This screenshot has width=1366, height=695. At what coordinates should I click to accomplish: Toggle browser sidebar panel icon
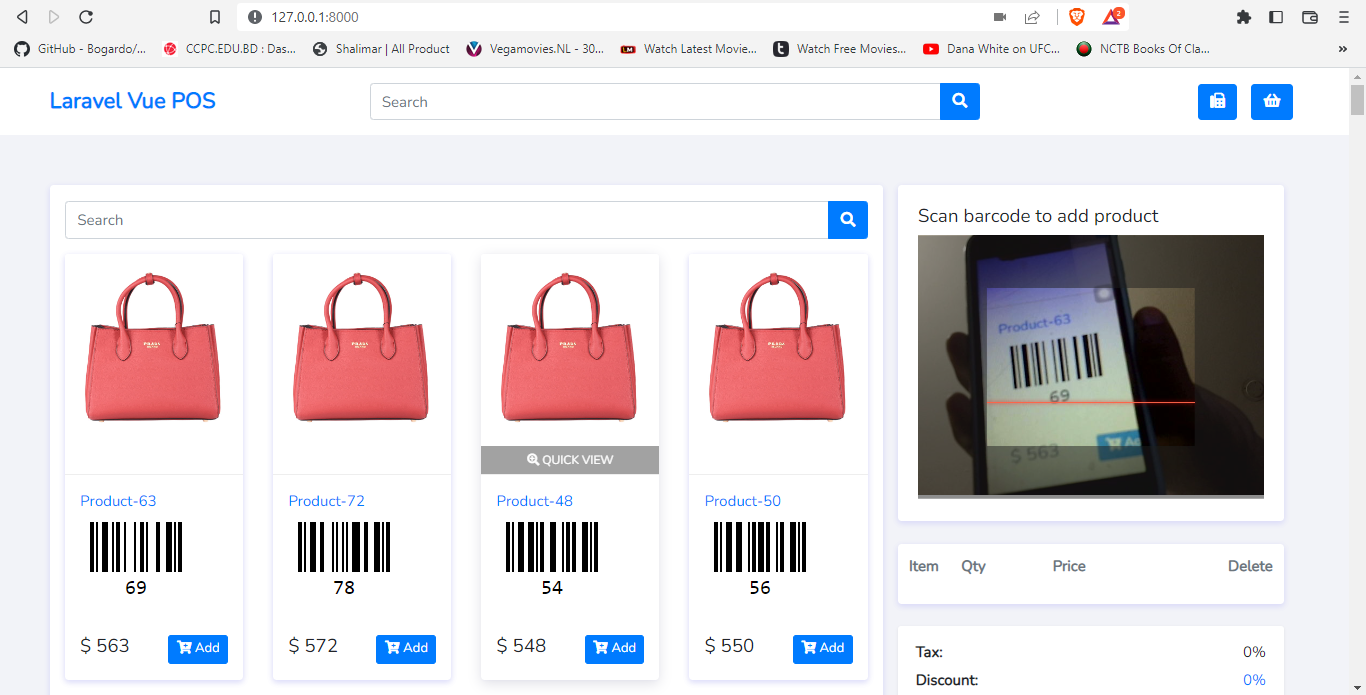click(x=1276, y=17)
